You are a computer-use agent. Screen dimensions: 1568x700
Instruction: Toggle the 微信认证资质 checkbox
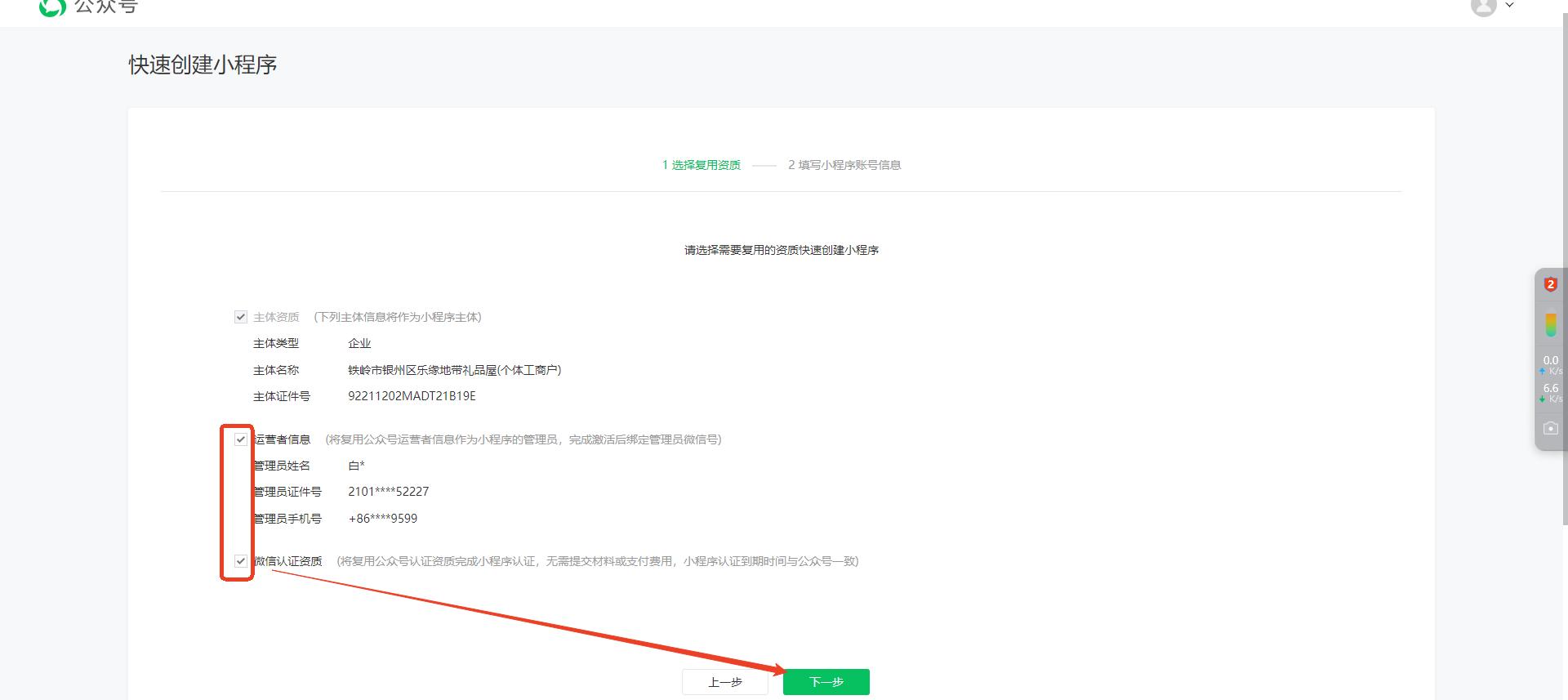point(241,561)
